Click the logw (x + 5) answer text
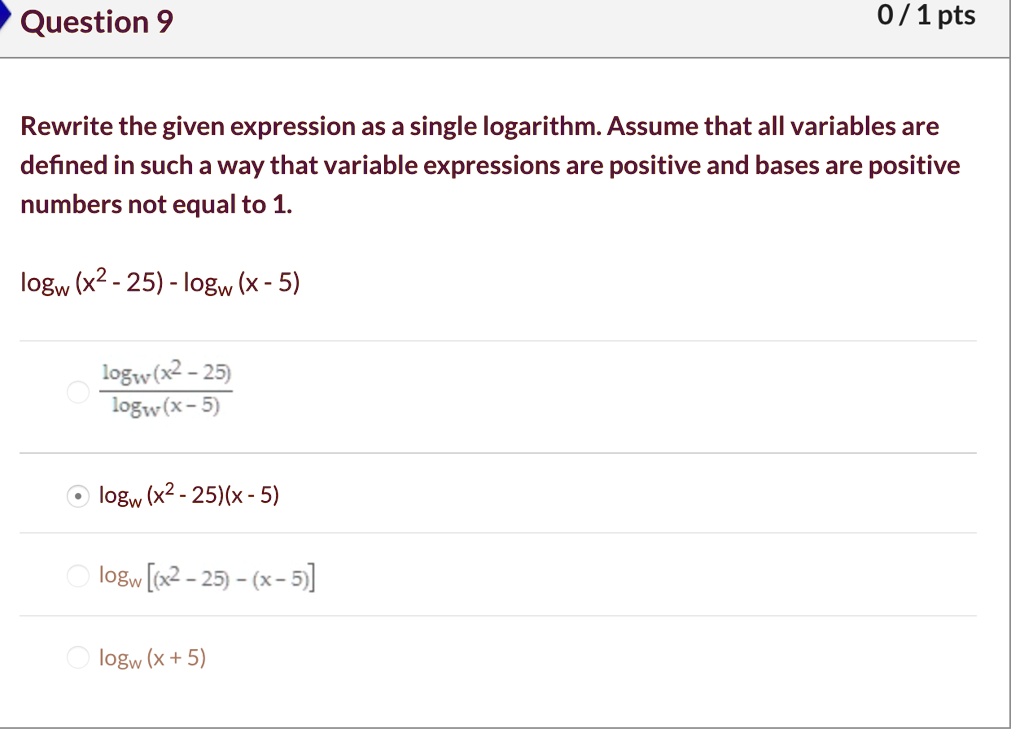 pyautogui.click(x=152, y=657)
